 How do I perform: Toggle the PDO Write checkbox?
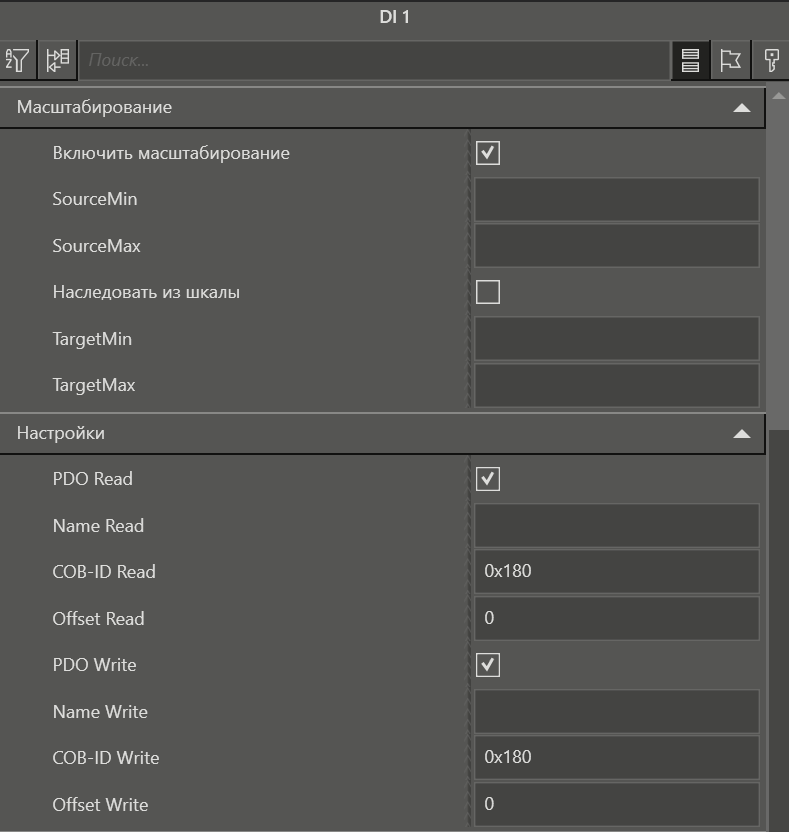[x=488, y=665]
